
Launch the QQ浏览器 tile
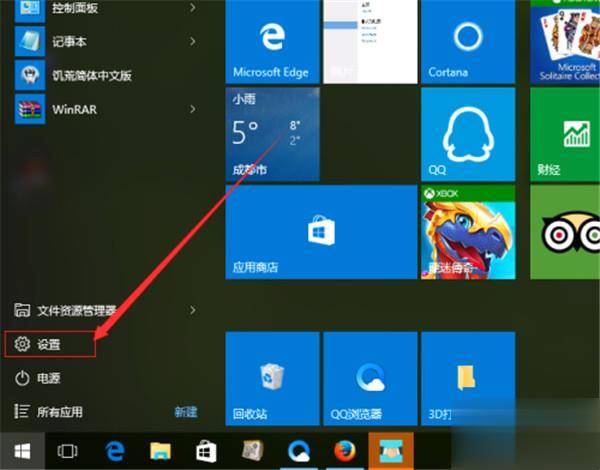tap(370, 379)
